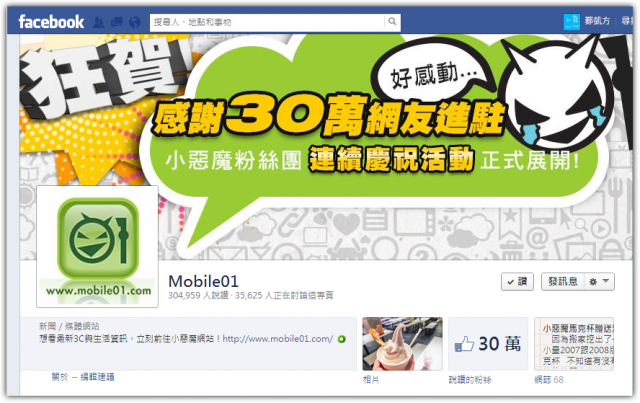640x403 pixels.
Task: Click the user avatar beside 鄭凱方
Action: coord(571,22)
